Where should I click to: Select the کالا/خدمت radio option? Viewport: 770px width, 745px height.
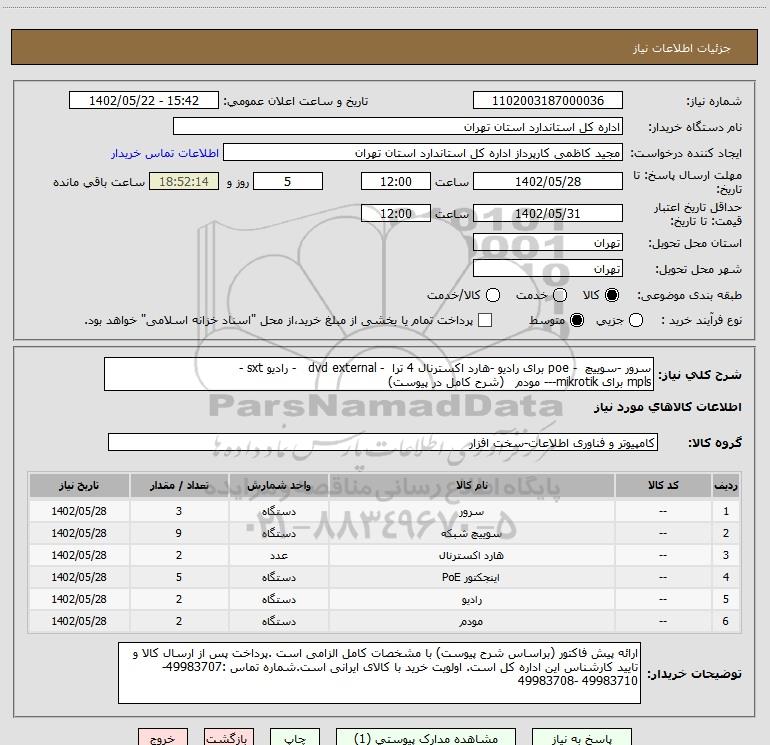click(493, 295)
